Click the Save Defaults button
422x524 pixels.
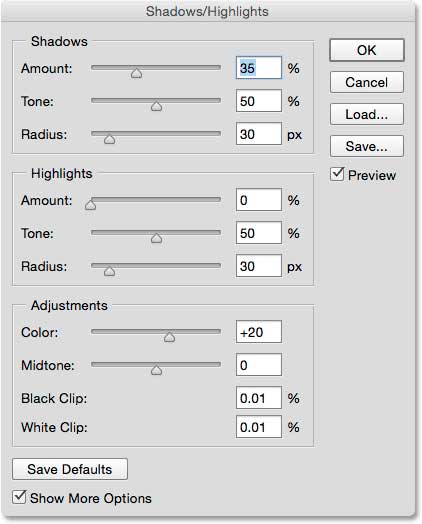coord(70,469)
